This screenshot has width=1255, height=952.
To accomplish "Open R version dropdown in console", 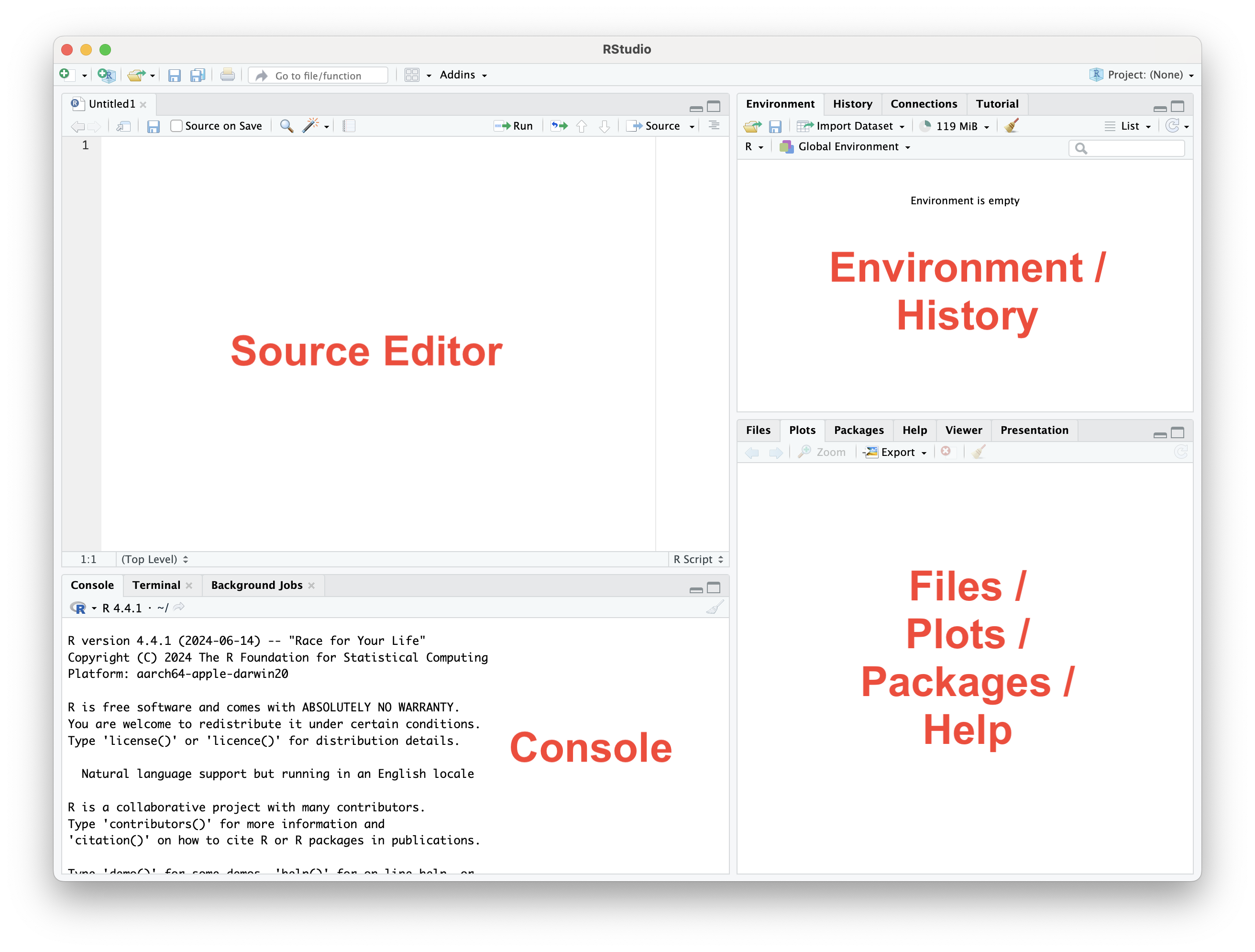I will click(x=94, y=608).
